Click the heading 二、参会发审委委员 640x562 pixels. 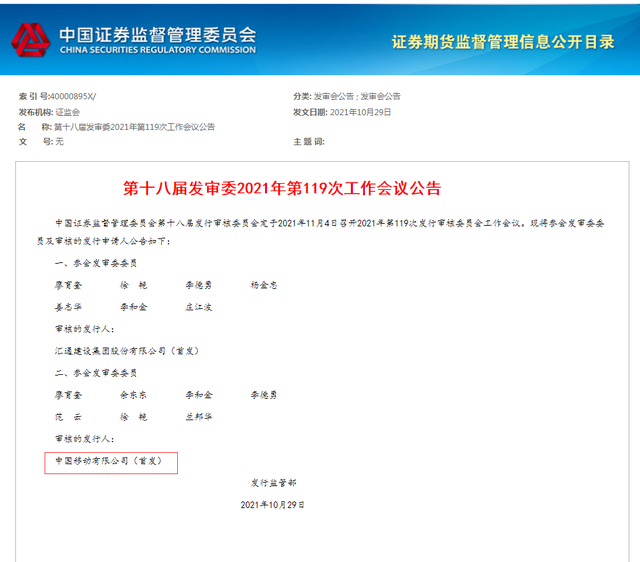(x=95, y=372)
